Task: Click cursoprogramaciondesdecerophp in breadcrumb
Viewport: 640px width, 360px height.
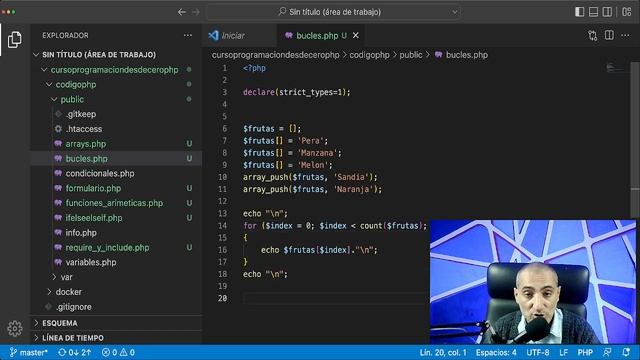Action: pyautogui.click(x=276, y=55)
